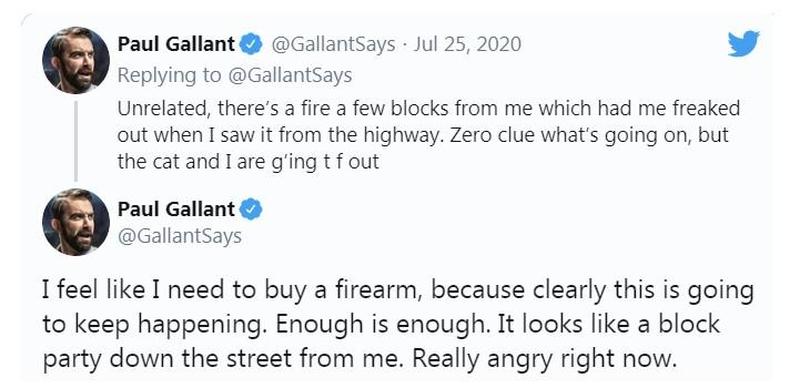Open the Jul 25, 2020 timestamp
The height and width of the screenshot is (388, 800).
pos(467,45)
